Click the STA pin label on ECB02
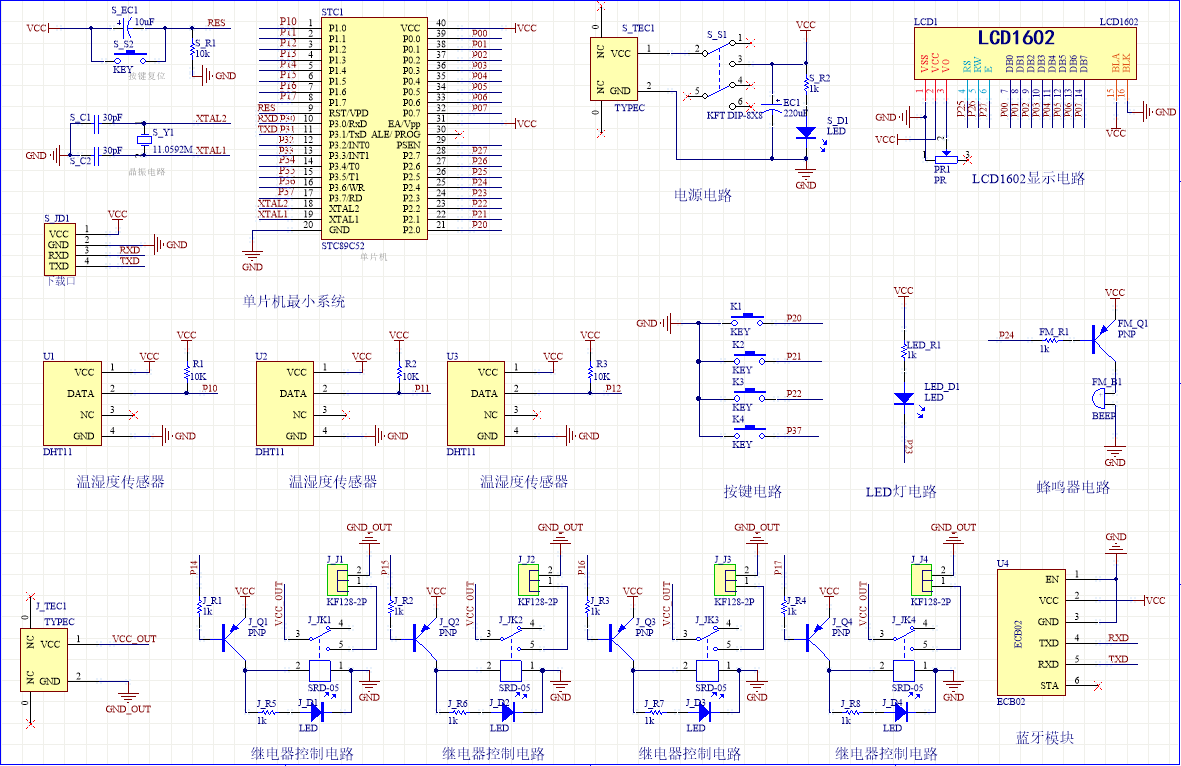The width and height of the screenshot is (1181, 766). pyautogui.click(x=1049, y=685)
